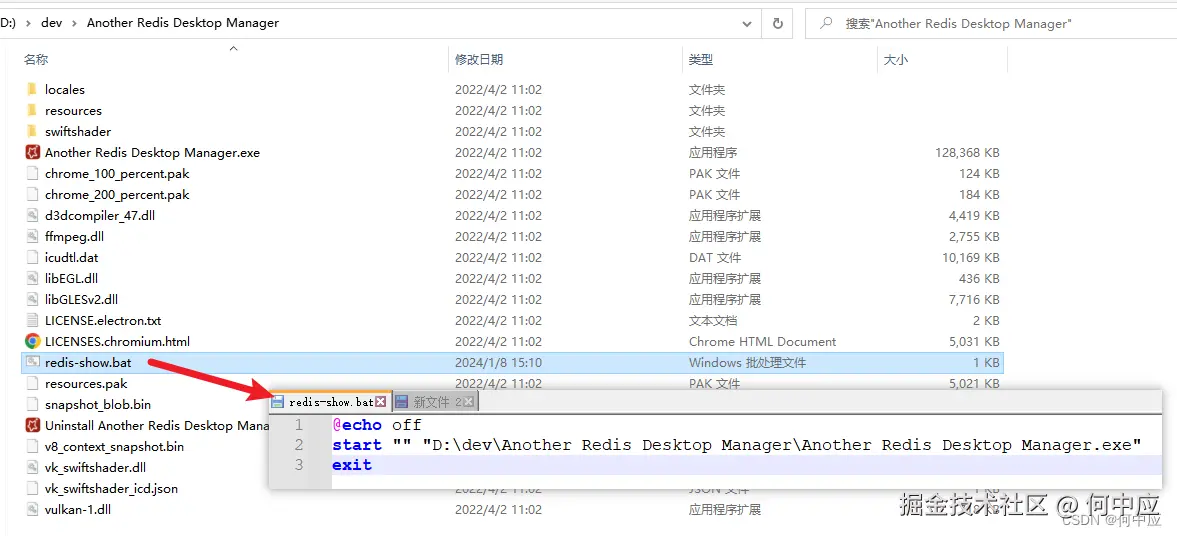Click line number 3 in editor gutter
1177x536 pixels.
pyautogui.click(x=299, y=465)
